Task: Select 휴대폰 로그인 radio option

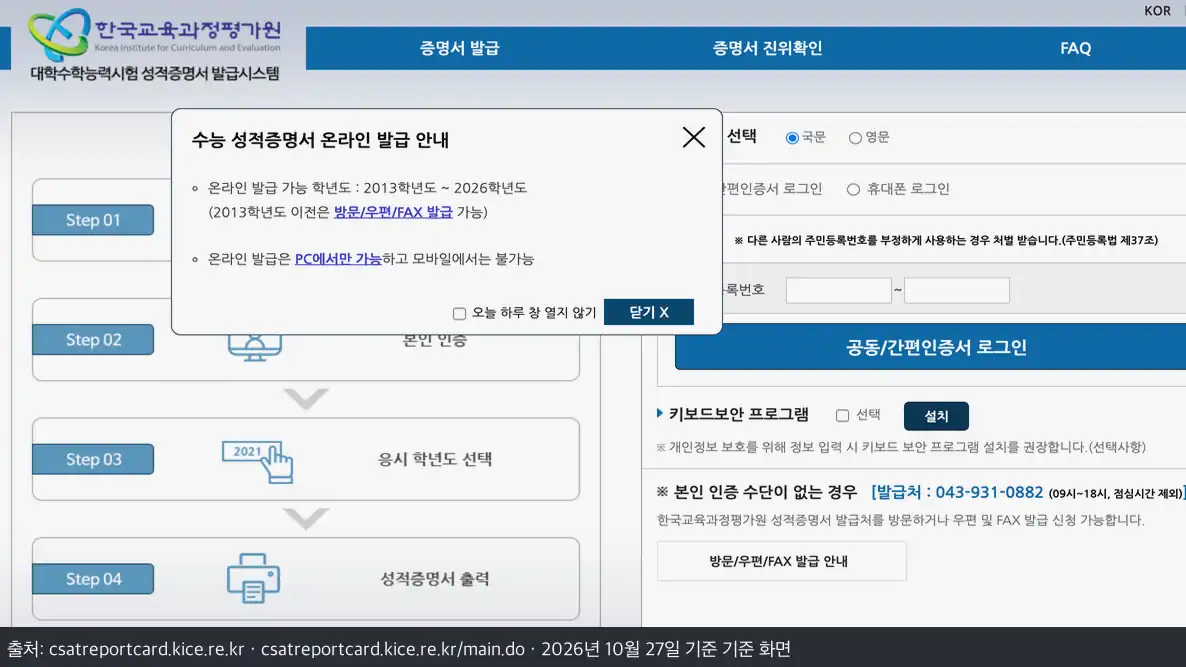Action: pyautogui.click(x=853, y=189)
